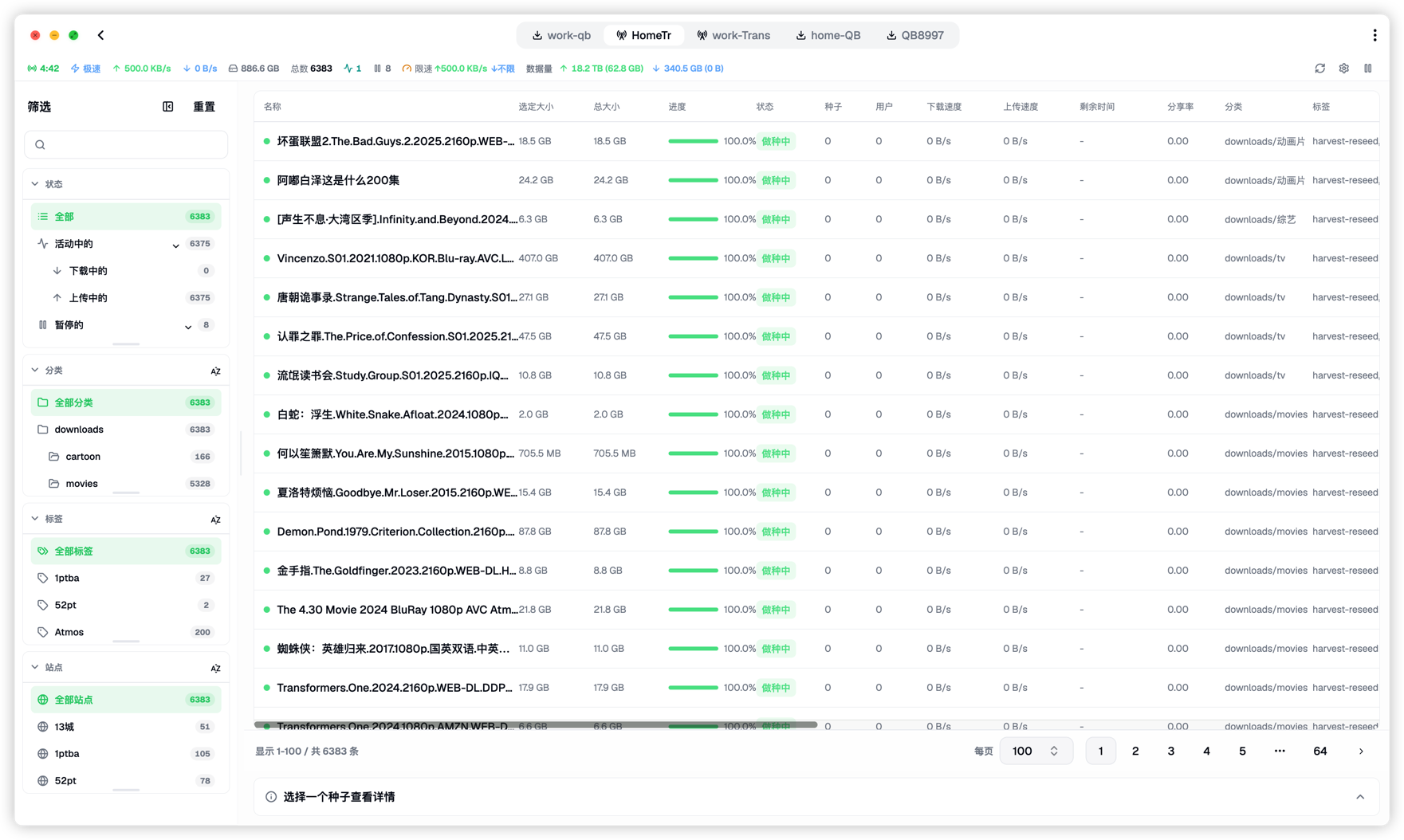Click the horizontal scrollbar under the table
This screenshot has height=840, width=1404.
(536, 724)
